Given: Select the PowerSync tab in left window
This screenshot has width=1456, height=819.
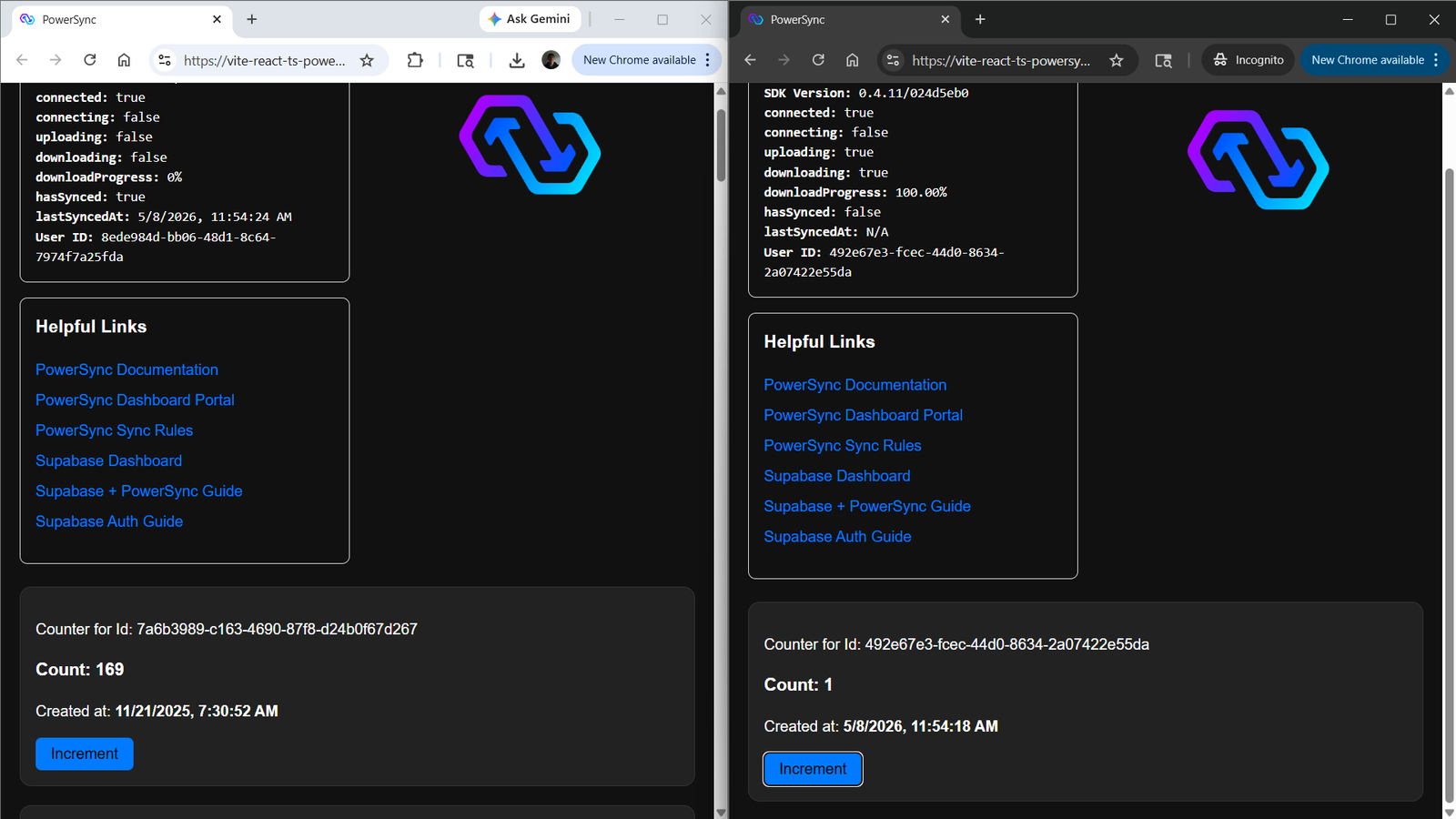Looking at the screenshot, I should [121, 19].
